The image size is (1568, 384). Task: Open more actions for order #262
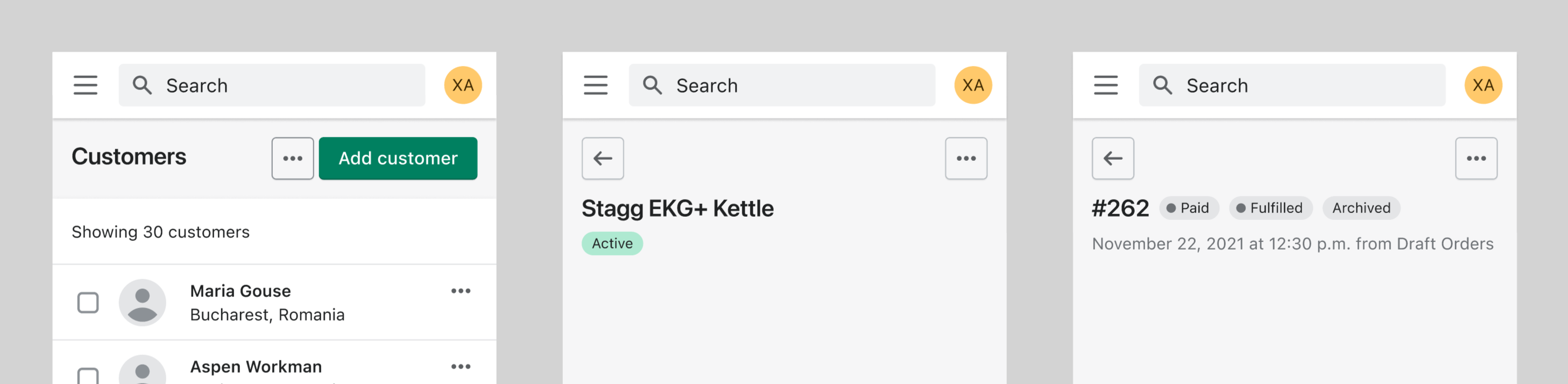tap(1476, 158)
